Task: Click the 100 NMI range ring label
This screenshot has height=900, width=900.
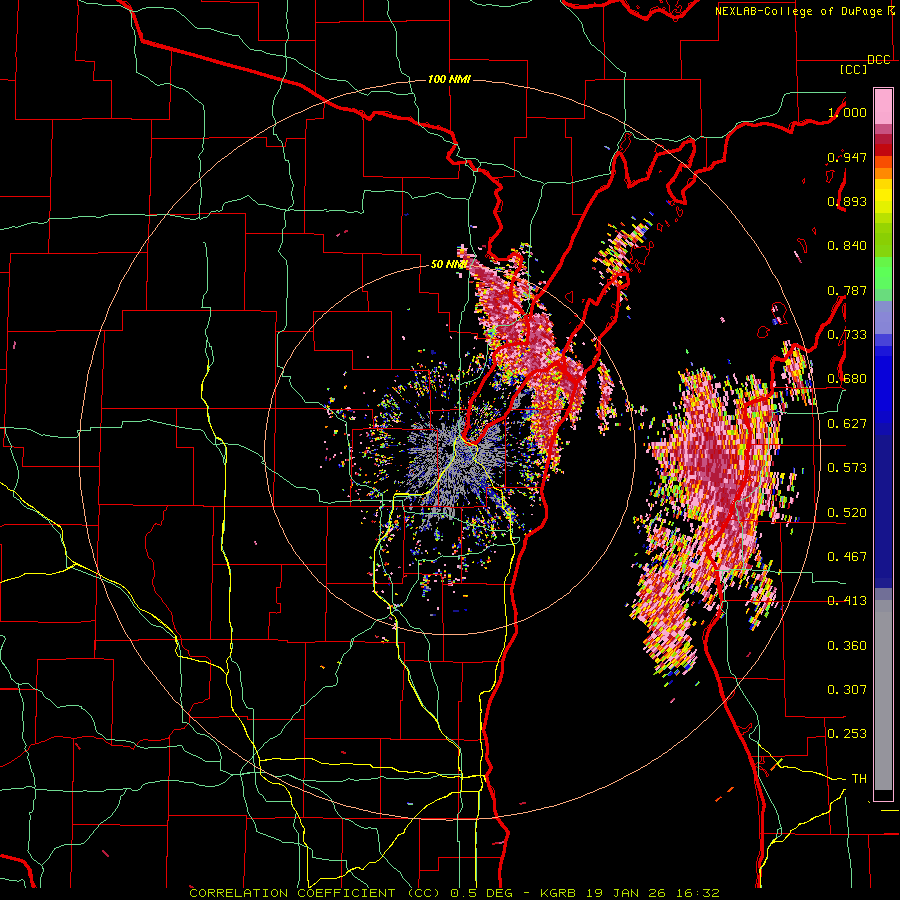Action: pos(449,79)
